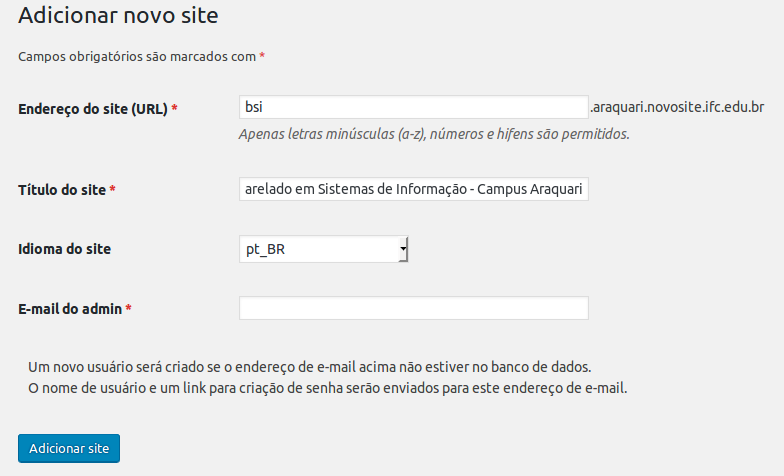Click the "Idioma do site" label
Image resolution: width=784 pixels, height=476 pixels.
point(65,249)
